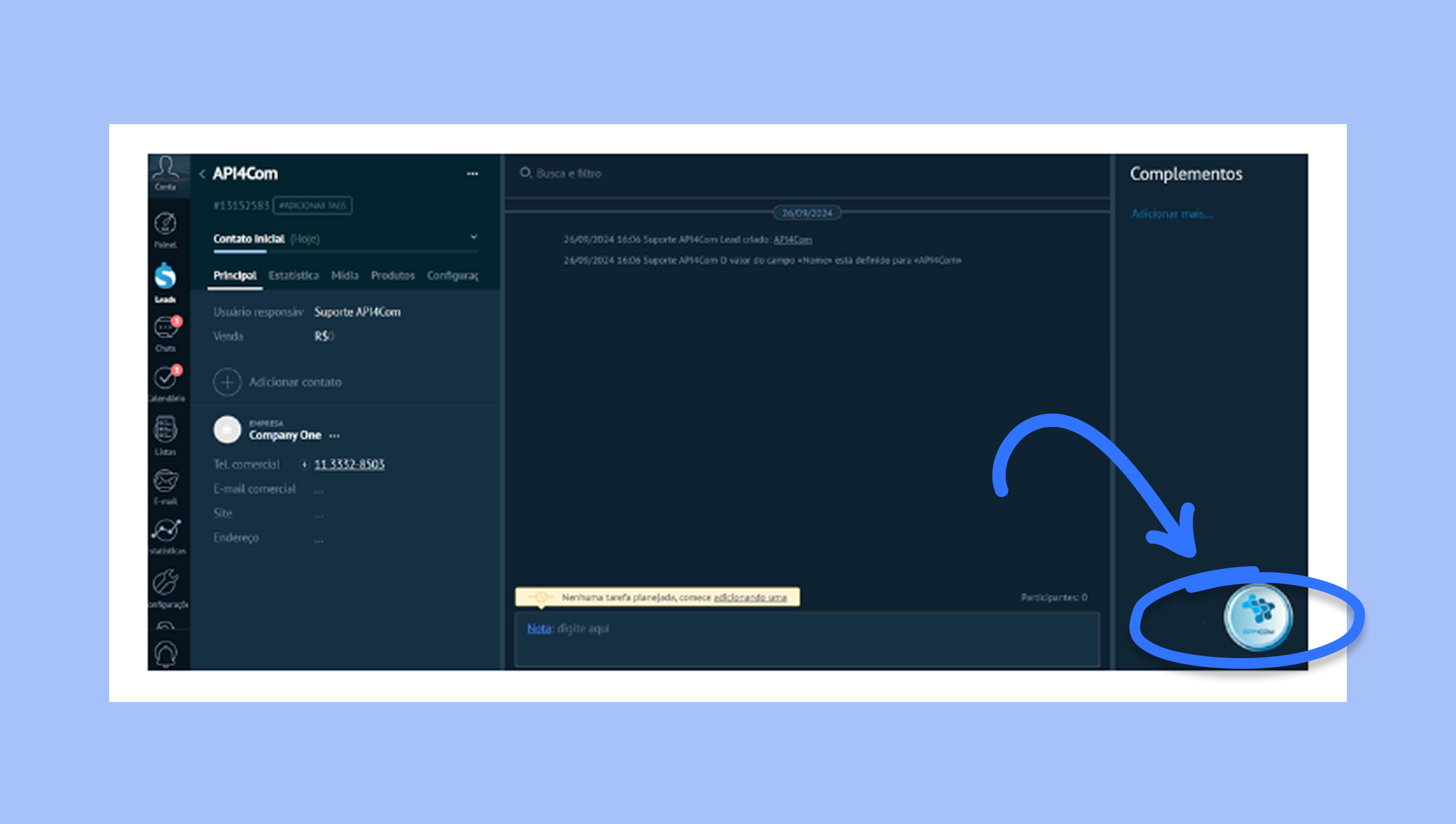Click the adicionando uma task link

(749, 598)
